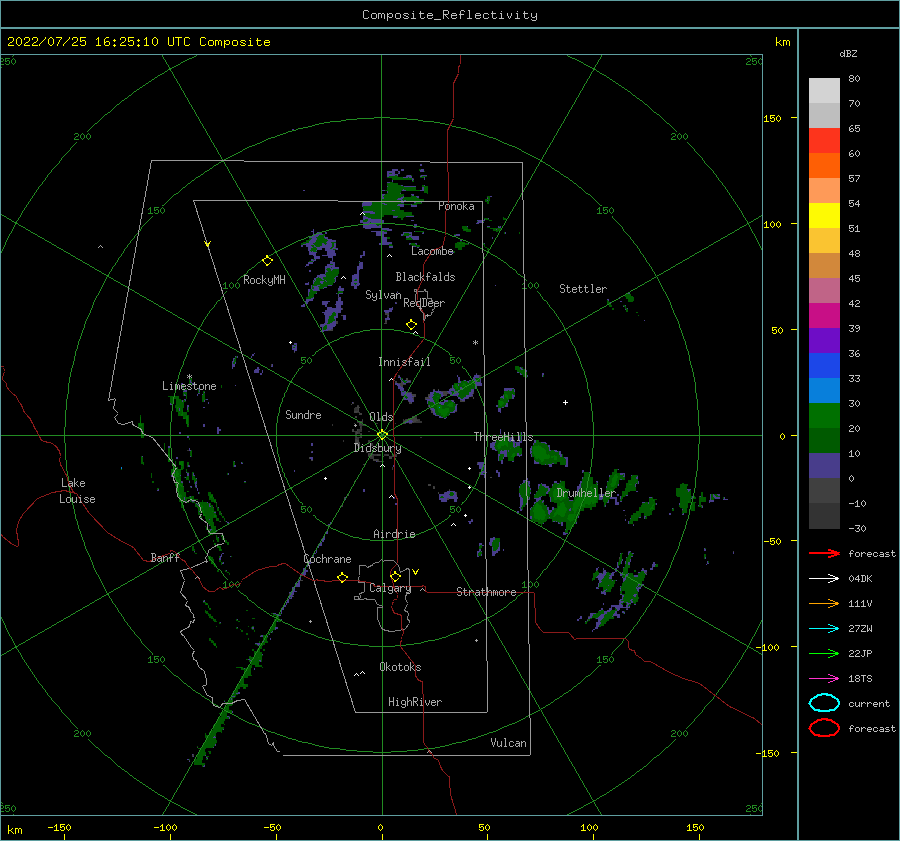This screenshot has width=900, height=841.
Task: Click the Olds city label
Action: tap(381, 417)
